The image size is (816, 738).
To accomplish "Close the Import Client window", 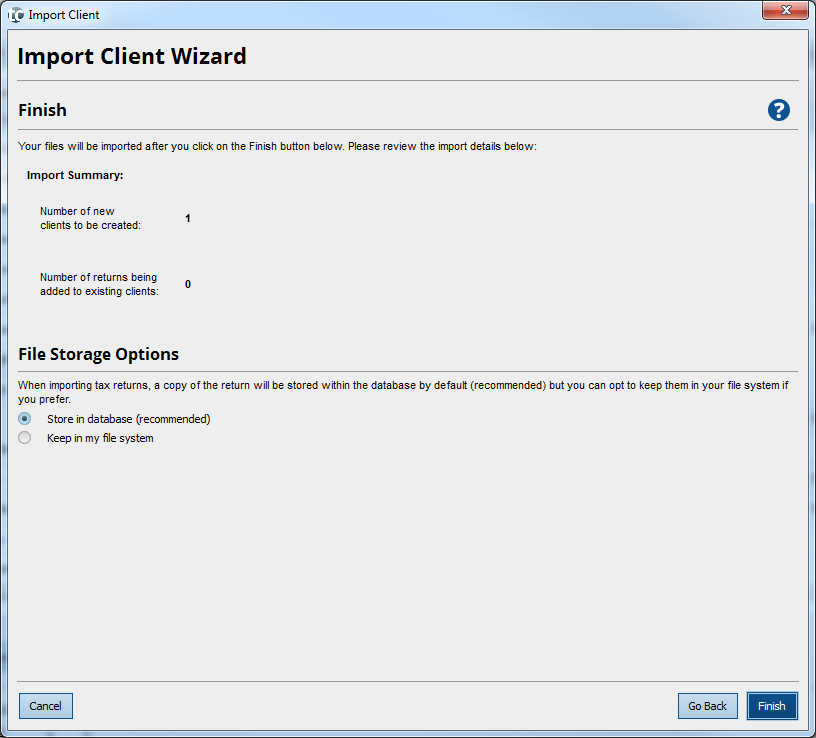I will pos(785,11).
